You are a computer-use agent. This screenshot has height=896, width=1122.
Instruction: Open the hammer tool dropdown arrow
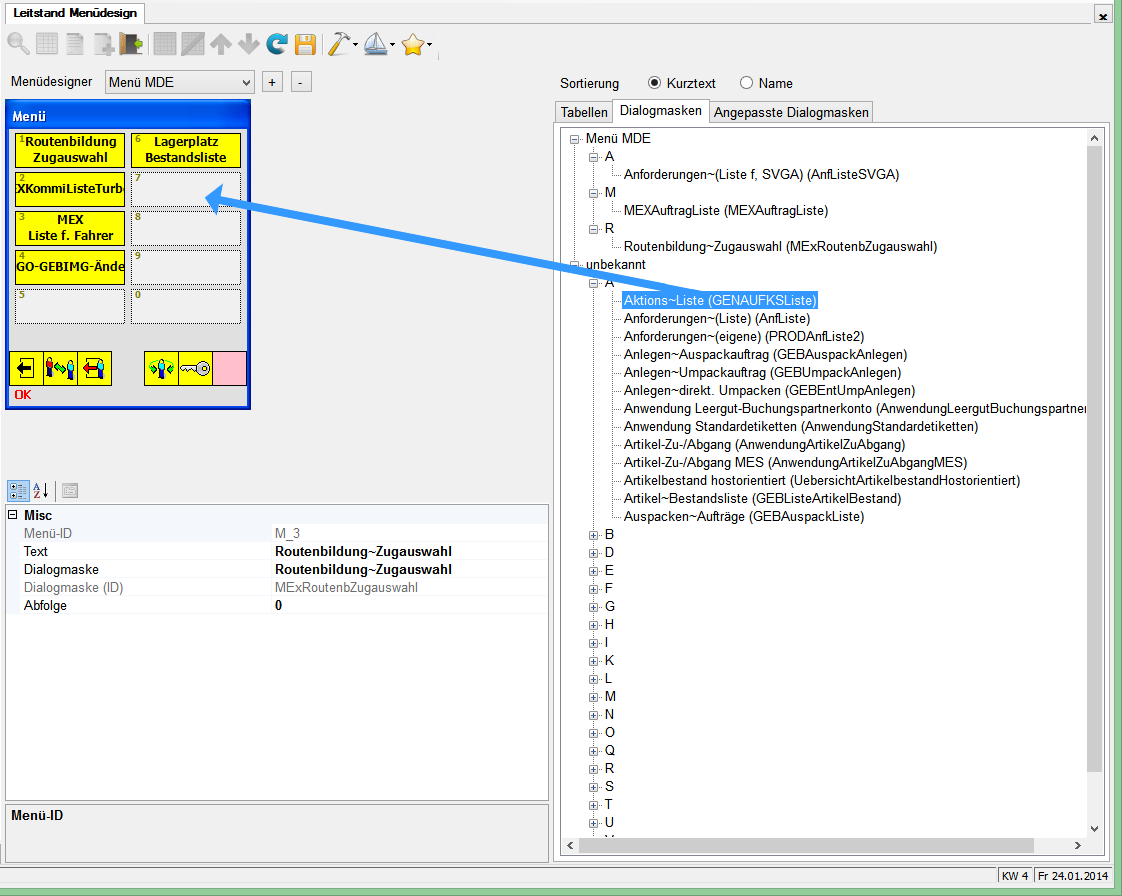(x=355, y=45)
